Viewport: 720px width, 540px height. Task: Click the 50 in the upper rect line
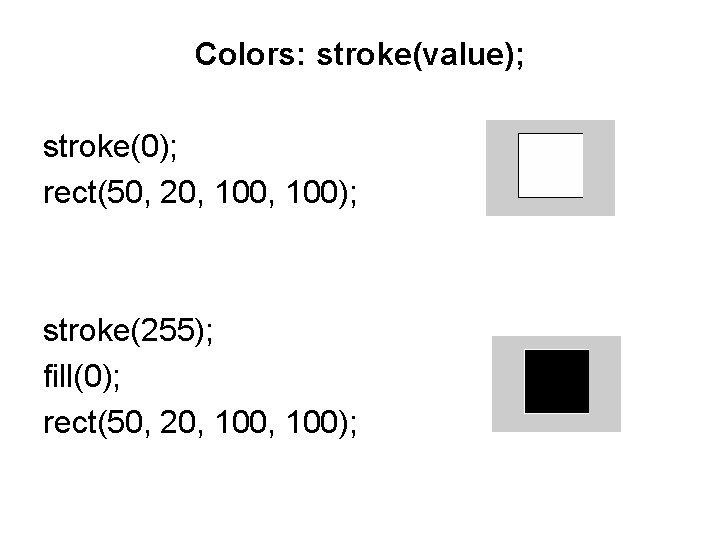tap(124, 192)
